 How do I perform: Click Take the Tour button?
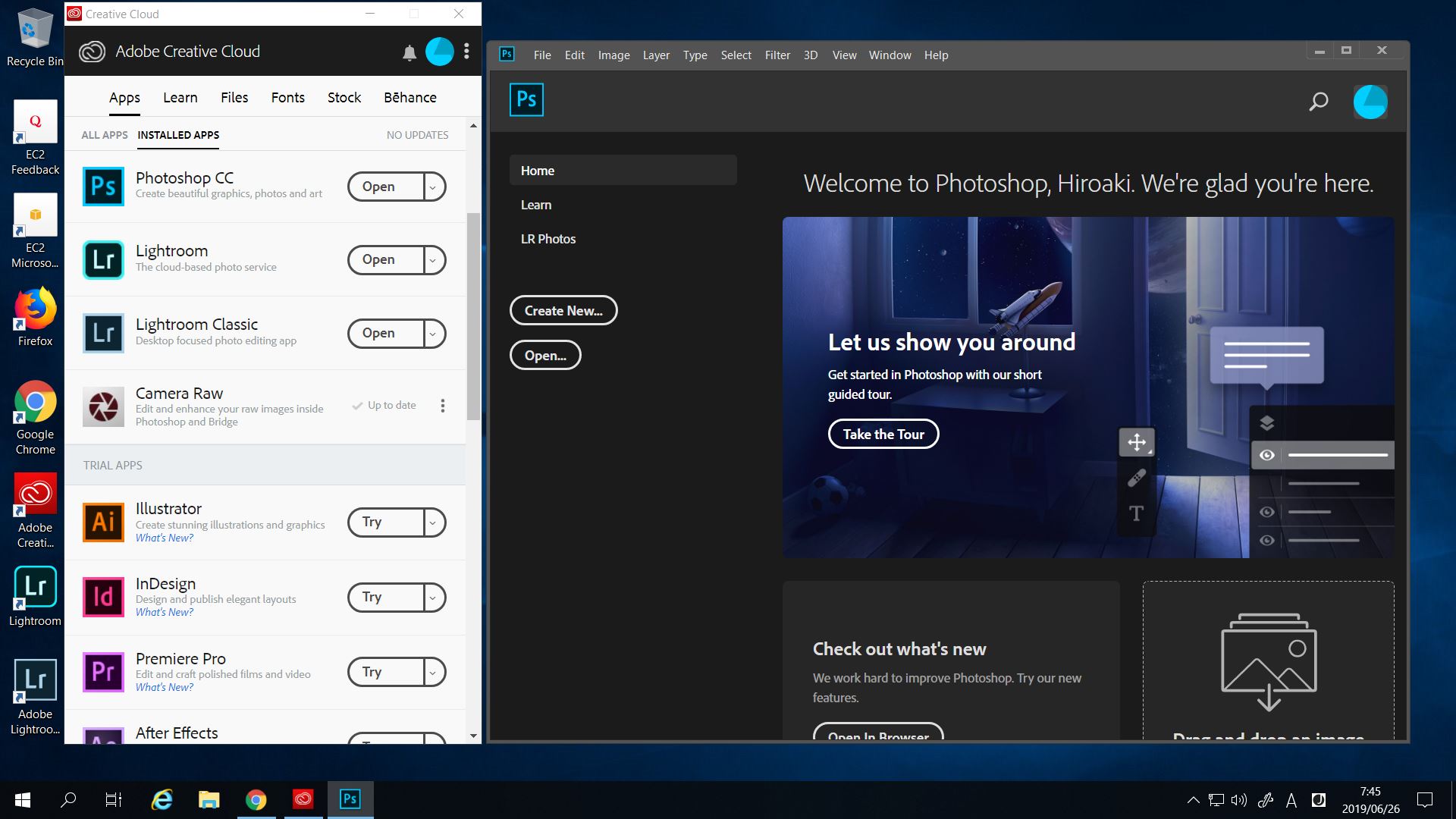[x=883, y=434]
